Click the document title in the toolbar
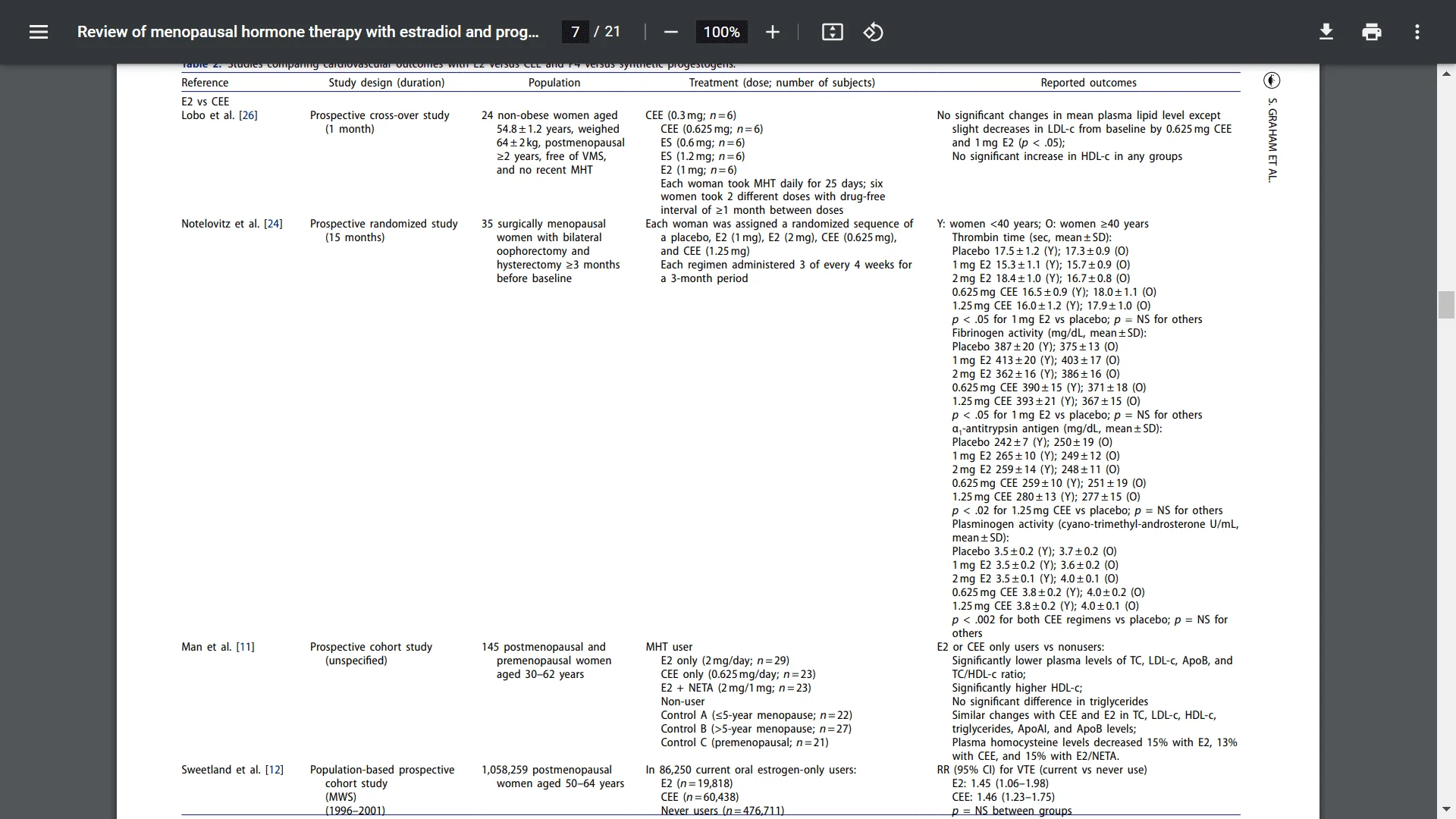The height and width of the screenshot is (819, 1456). coord(308,32)
